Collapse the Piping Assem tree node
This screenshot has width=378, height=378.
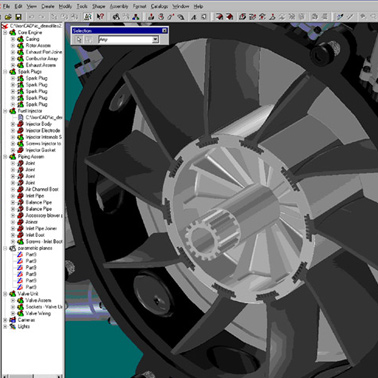pyautogui.click(x=5, y=157)
